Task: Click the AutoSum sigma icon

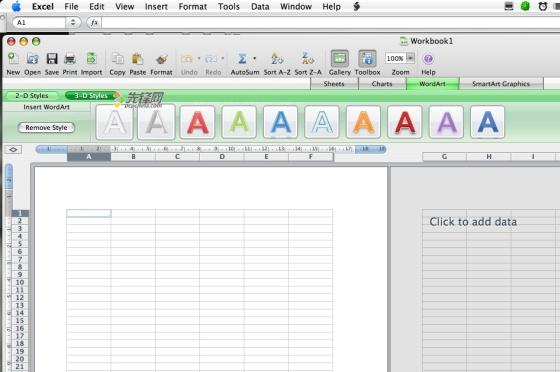Action: click(x=242, y=59)
